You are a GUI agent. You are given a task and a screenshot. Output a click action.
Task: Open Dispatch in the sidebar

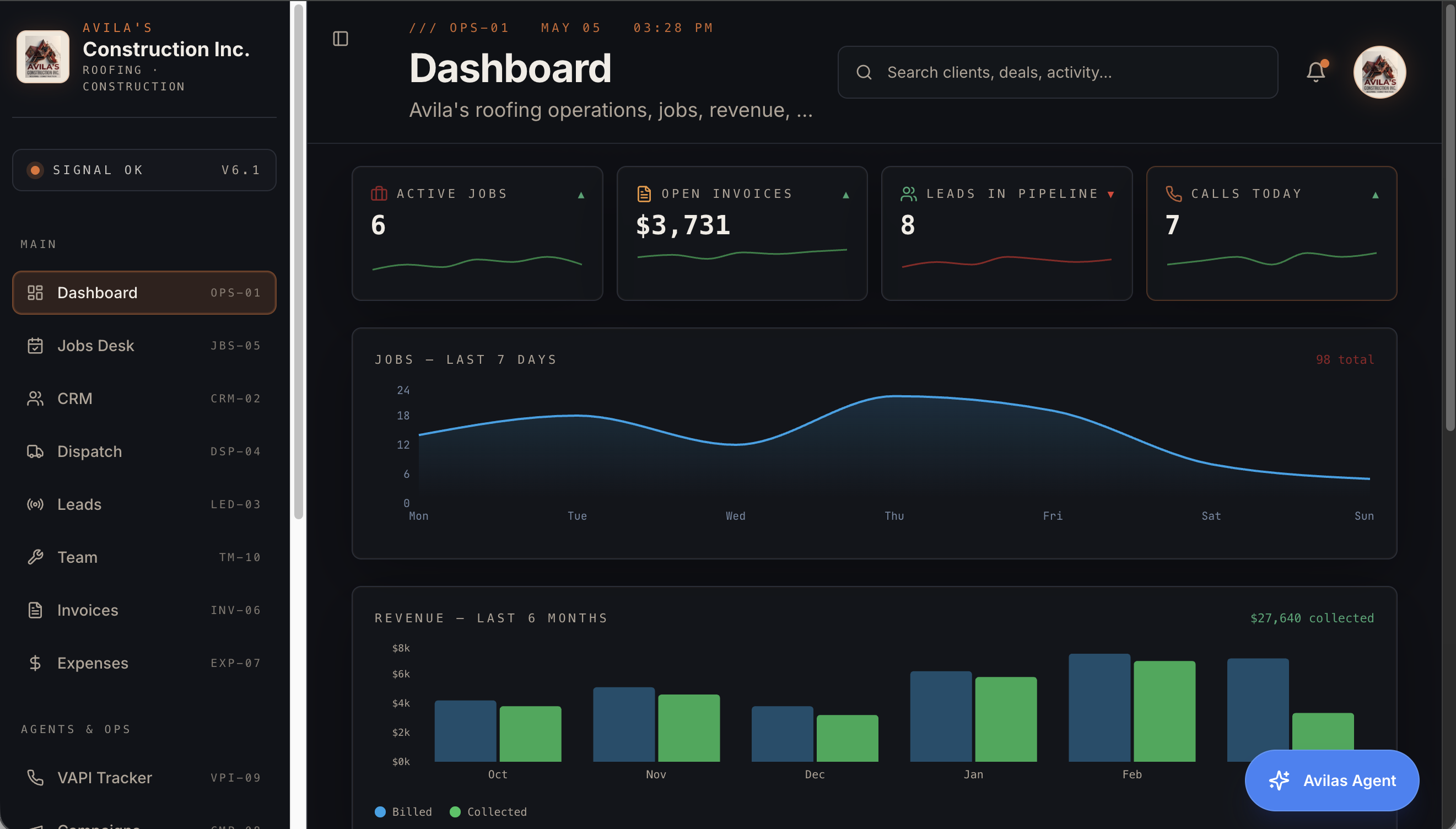coord(144,451)
